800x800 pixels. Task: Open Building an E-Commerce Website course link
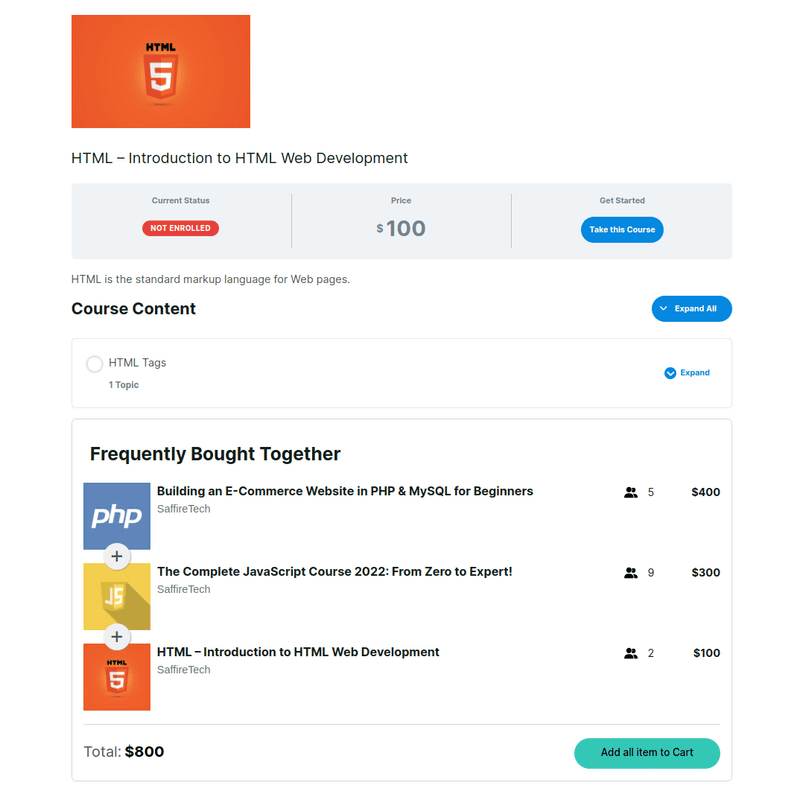344,491
